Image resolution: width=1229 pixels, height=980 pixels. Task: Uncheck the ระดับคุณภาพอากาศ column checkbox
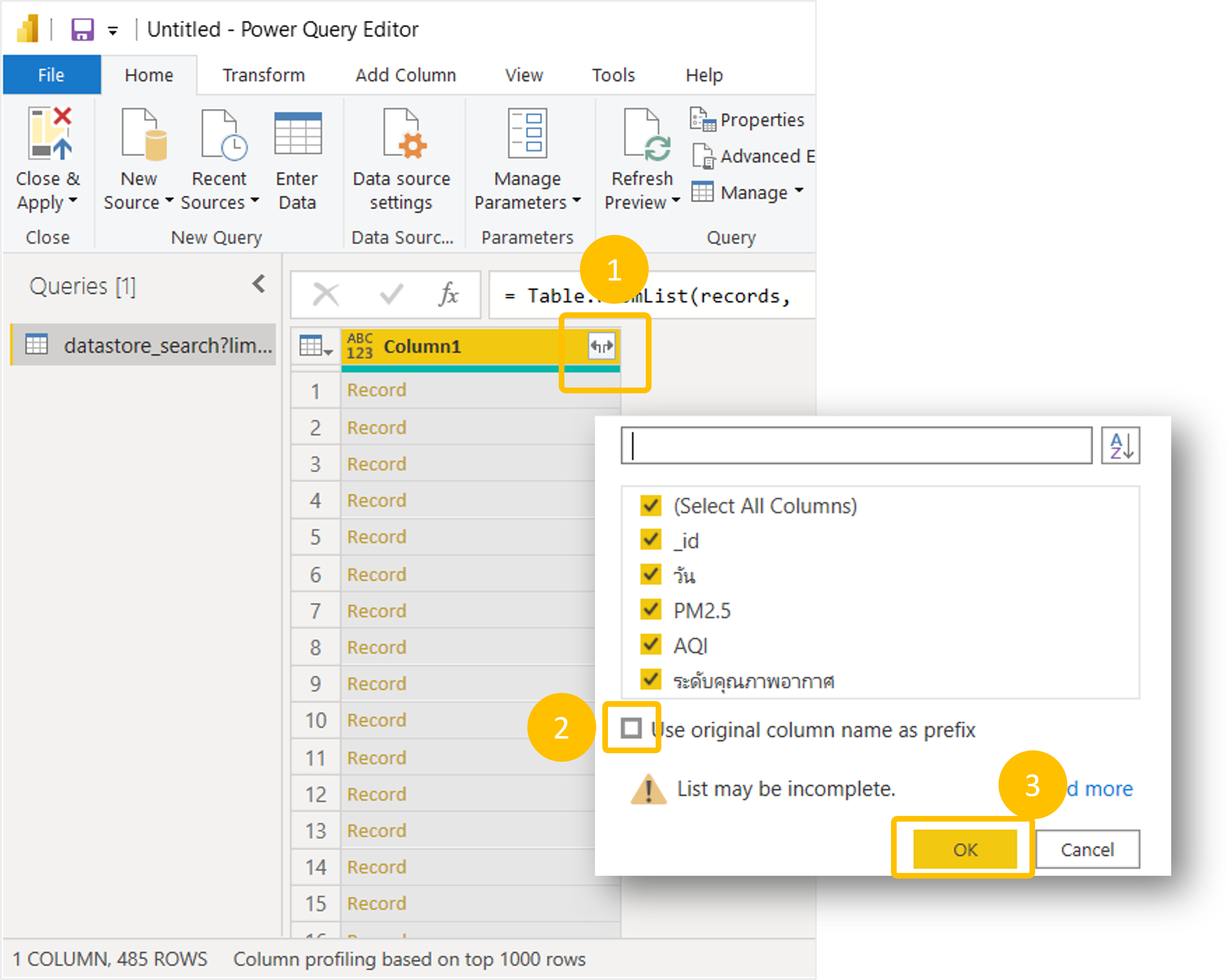(x=650, y=679)
